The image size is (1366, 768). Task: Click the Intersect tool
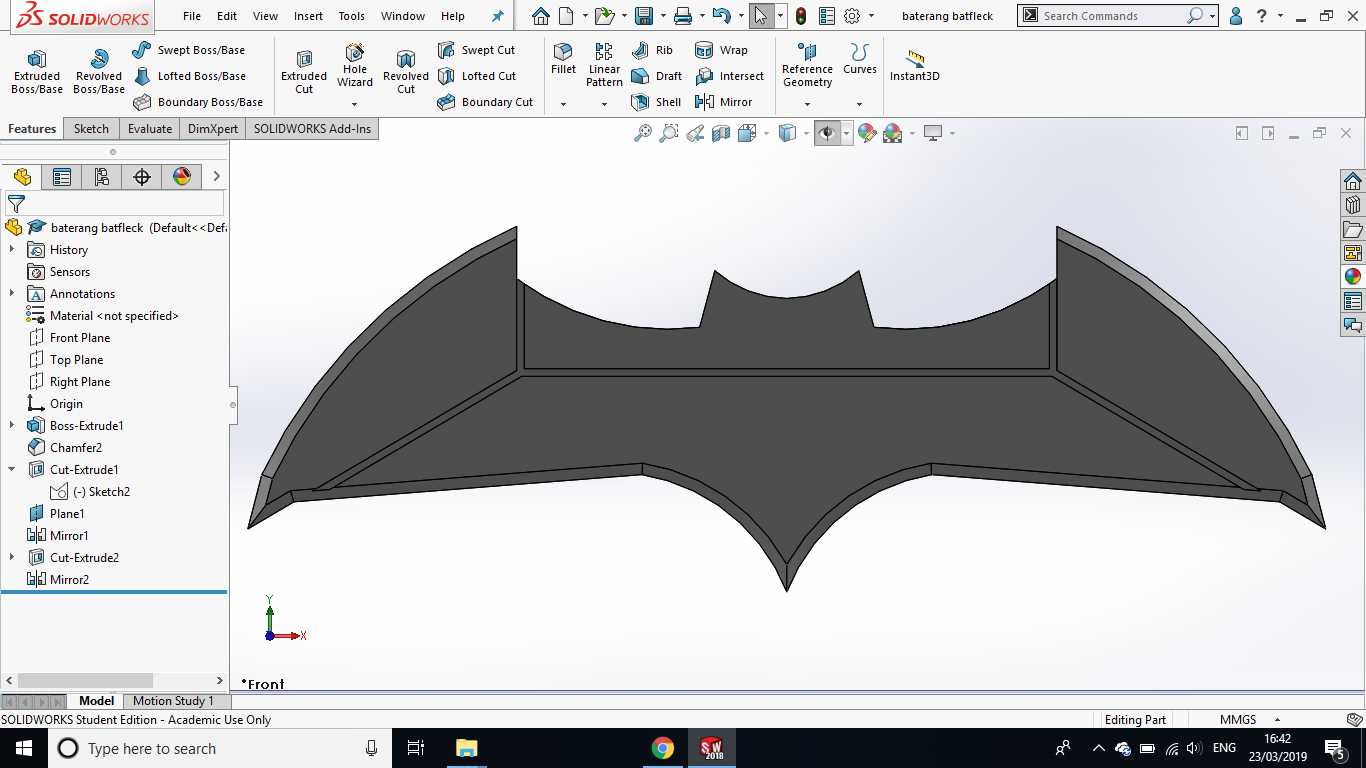pyautogui.click(x=729, y=76)
